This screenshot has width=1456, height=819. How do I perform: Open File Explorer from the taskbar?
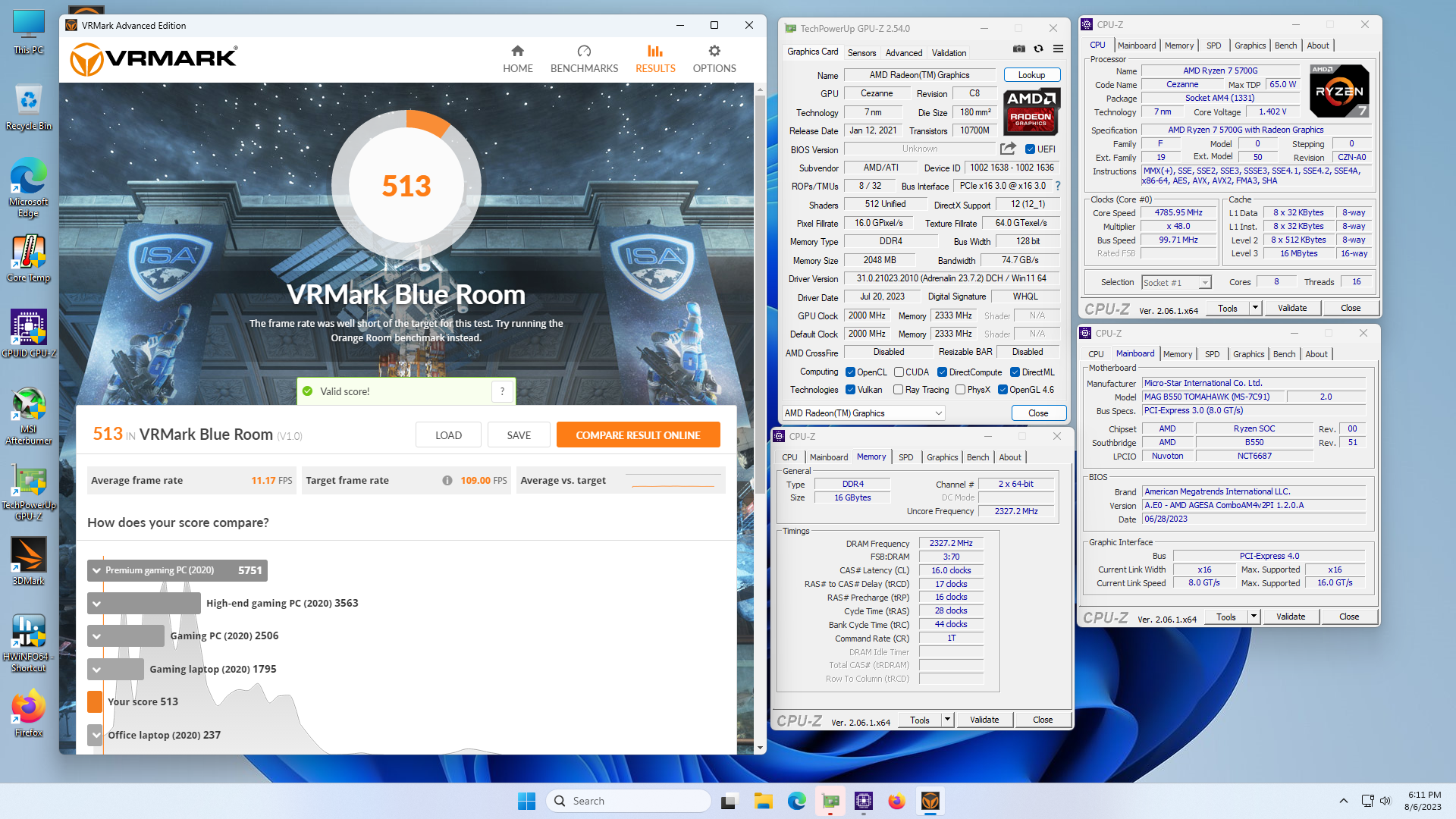[763, 801]
